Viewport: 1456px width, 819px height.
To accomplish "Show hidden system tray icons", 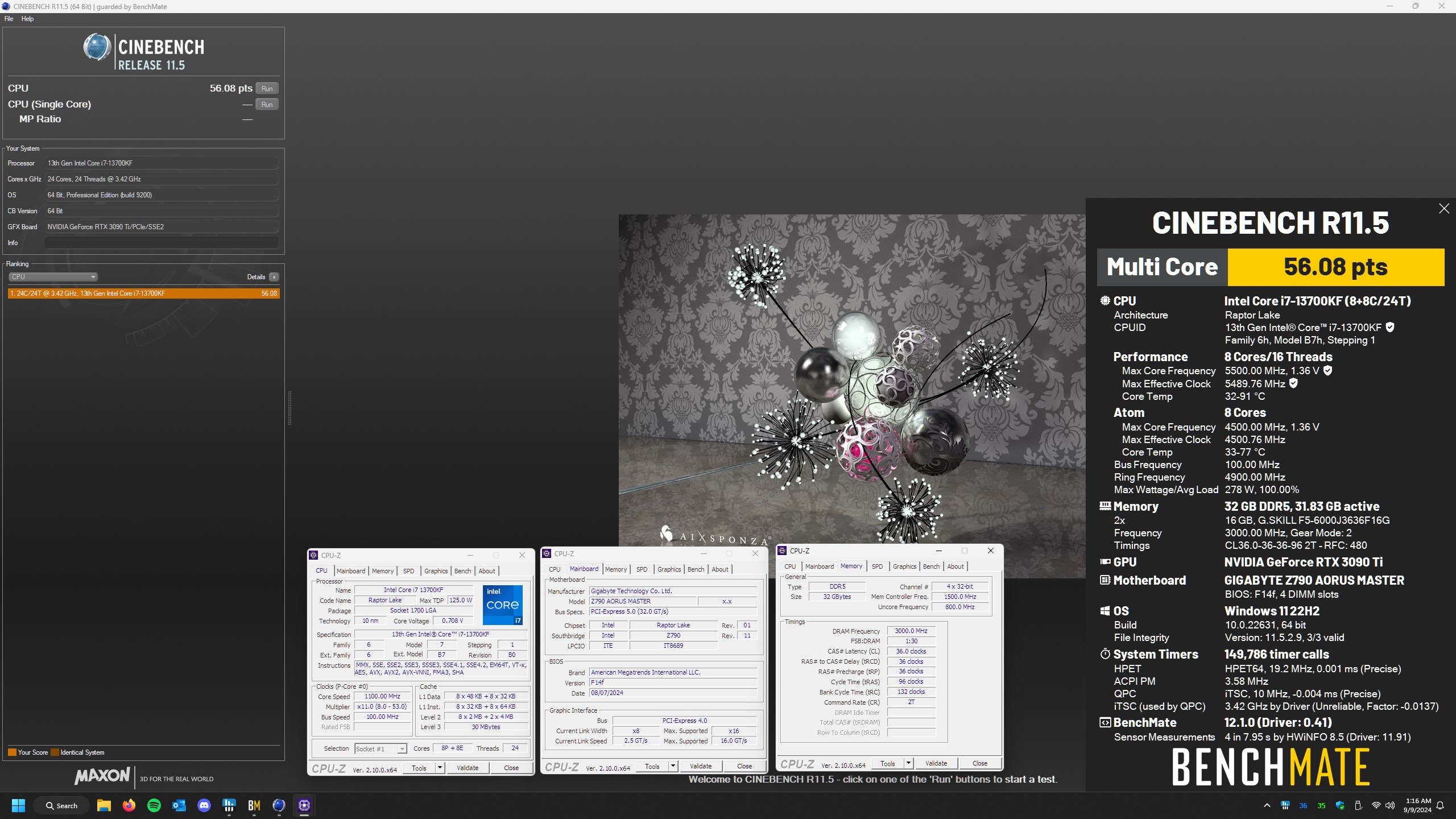I will pos(1267,805).
